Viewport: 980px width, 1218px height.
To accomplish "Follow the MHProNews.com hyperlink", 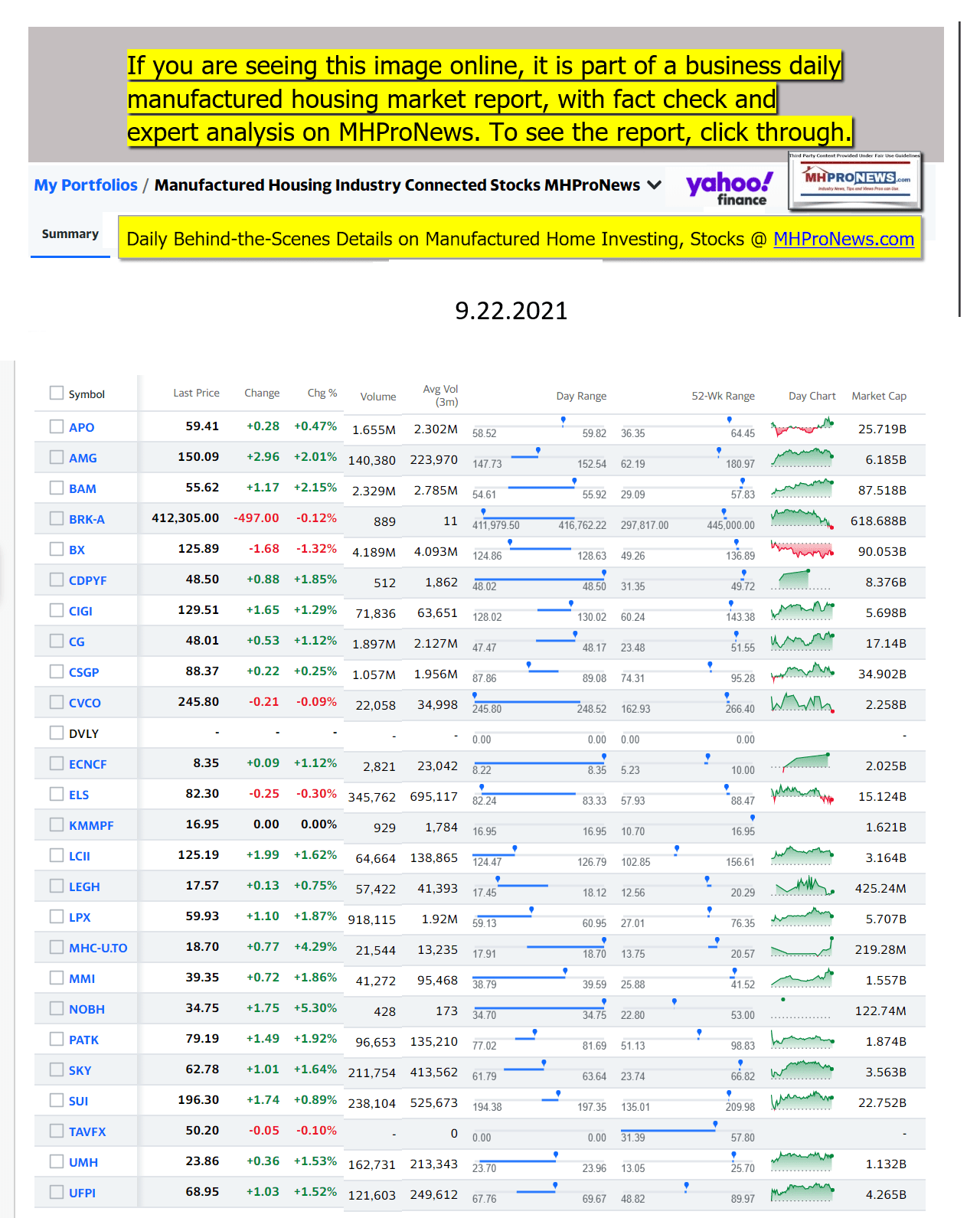I will 844,239.
